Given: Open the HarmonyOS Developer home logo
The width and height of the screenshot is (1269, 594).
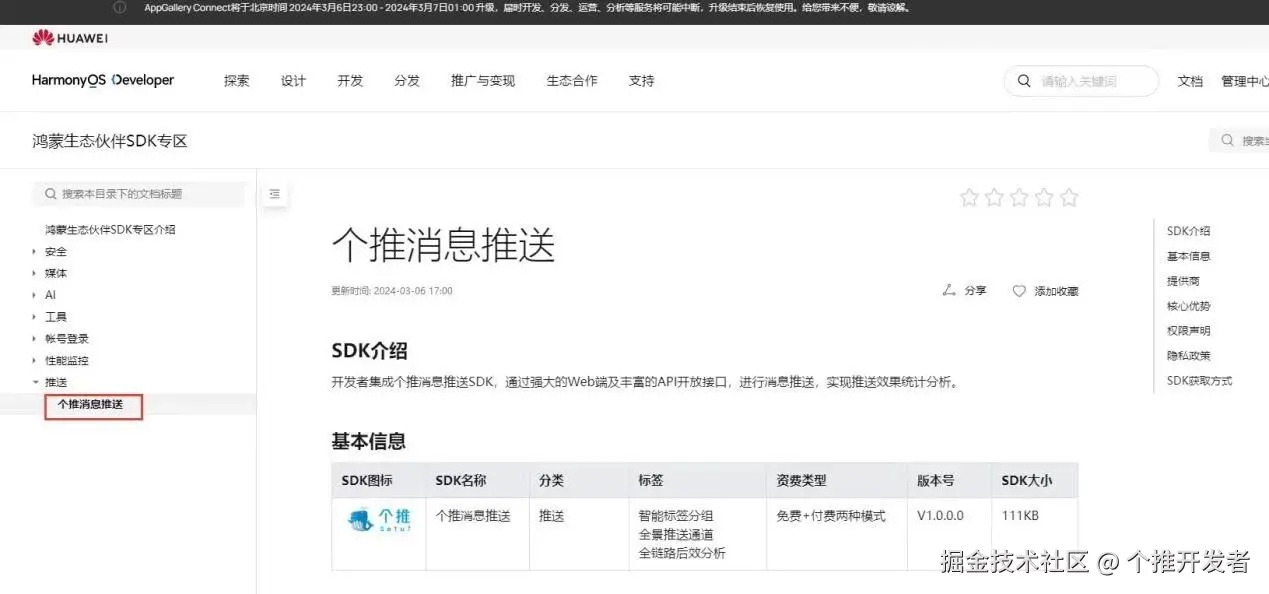Looking at the screenshot, I should (x=103, y=80).
